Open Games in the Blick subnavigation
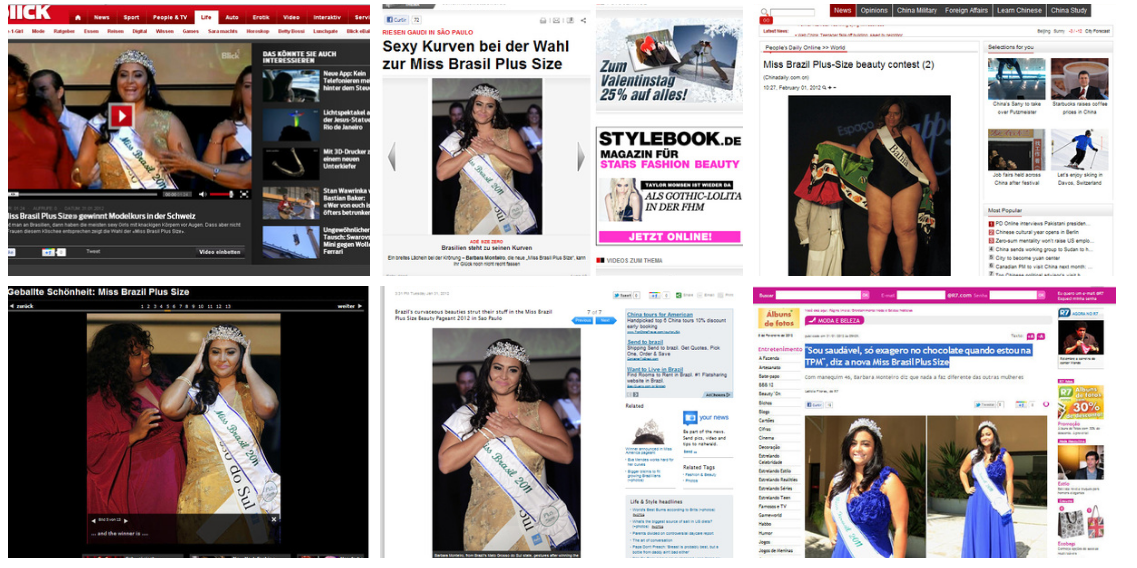 tap(191, 32)
